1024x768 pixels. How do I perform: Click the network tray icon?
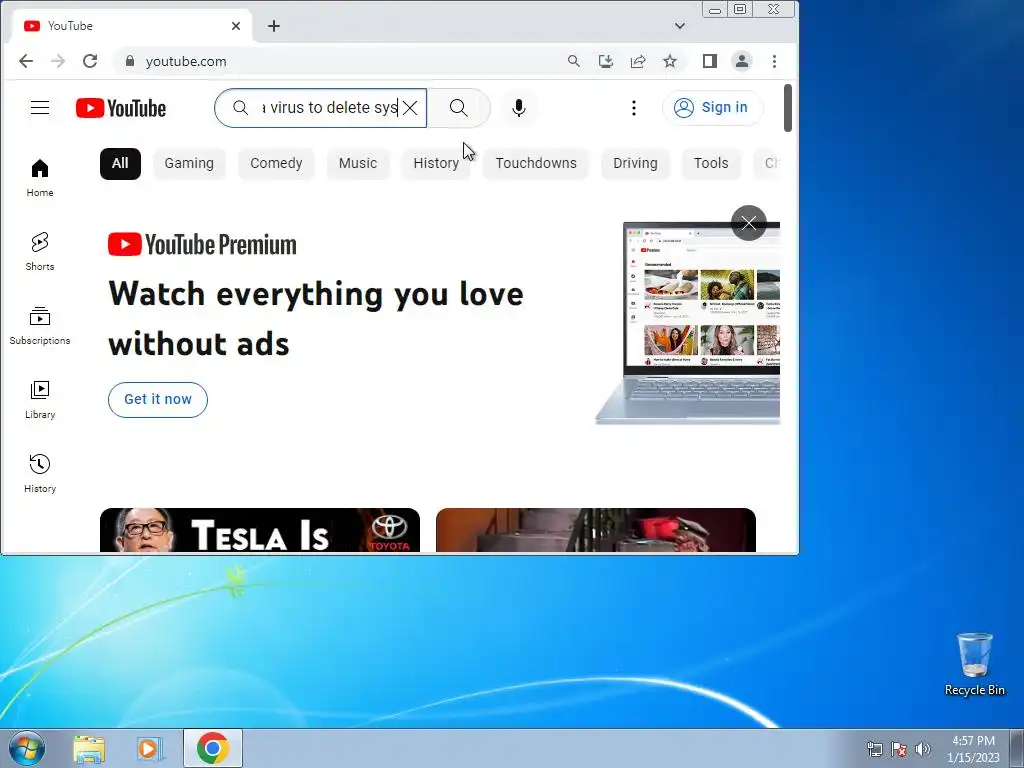874,749
